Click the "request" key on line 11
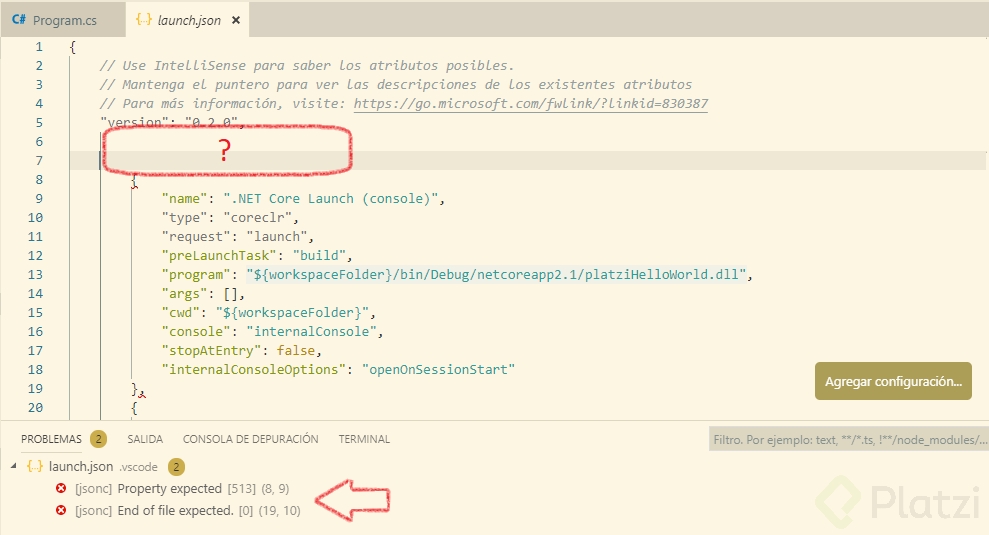This screenshot has width=989, height=535. point(196,237)
